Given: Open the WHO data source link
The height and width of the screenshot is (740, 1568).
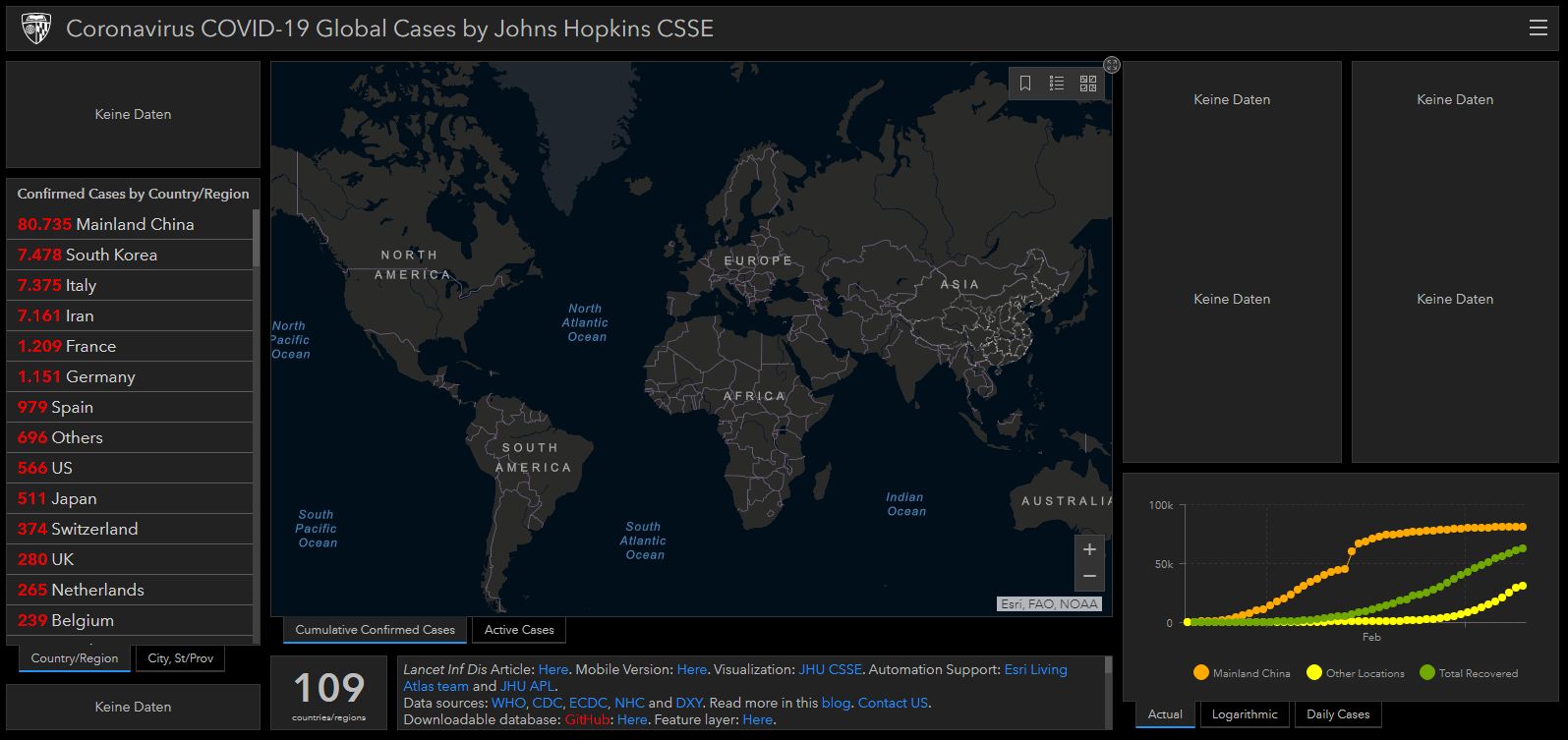Looking at the screenshot, I should point(508,703).
